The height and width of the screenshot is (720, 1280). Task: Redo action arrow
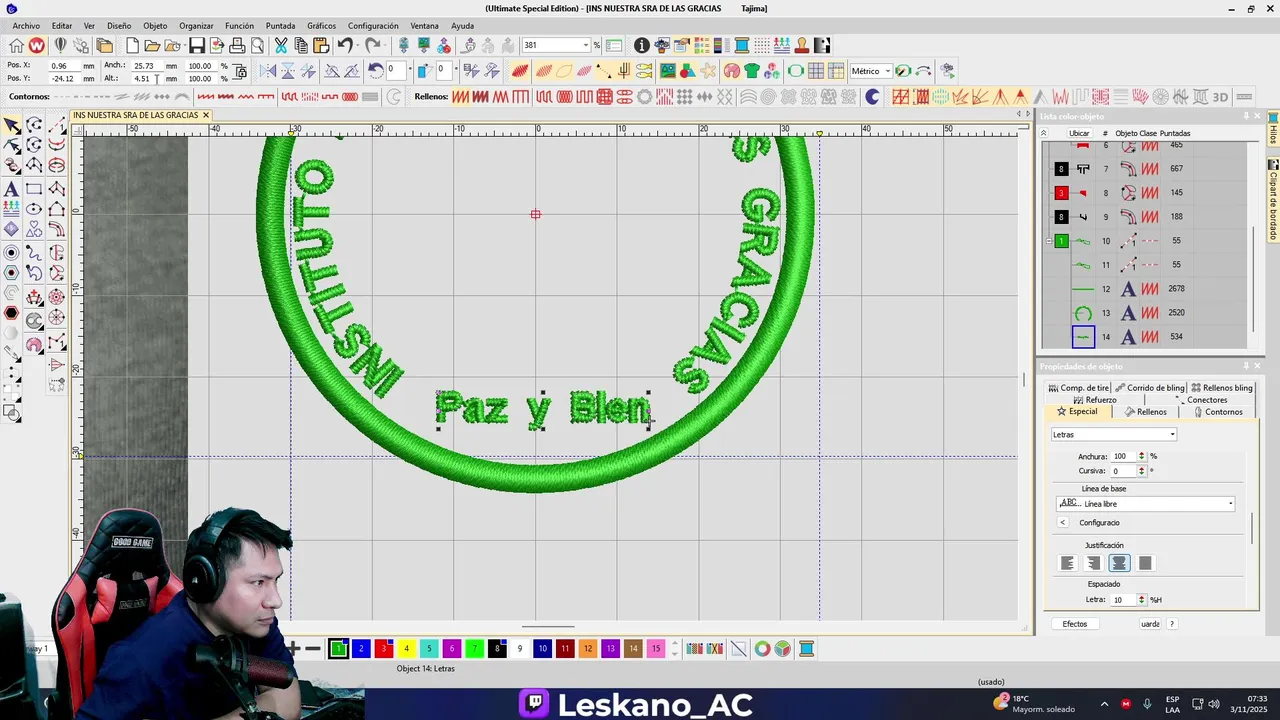coord(372,45)
